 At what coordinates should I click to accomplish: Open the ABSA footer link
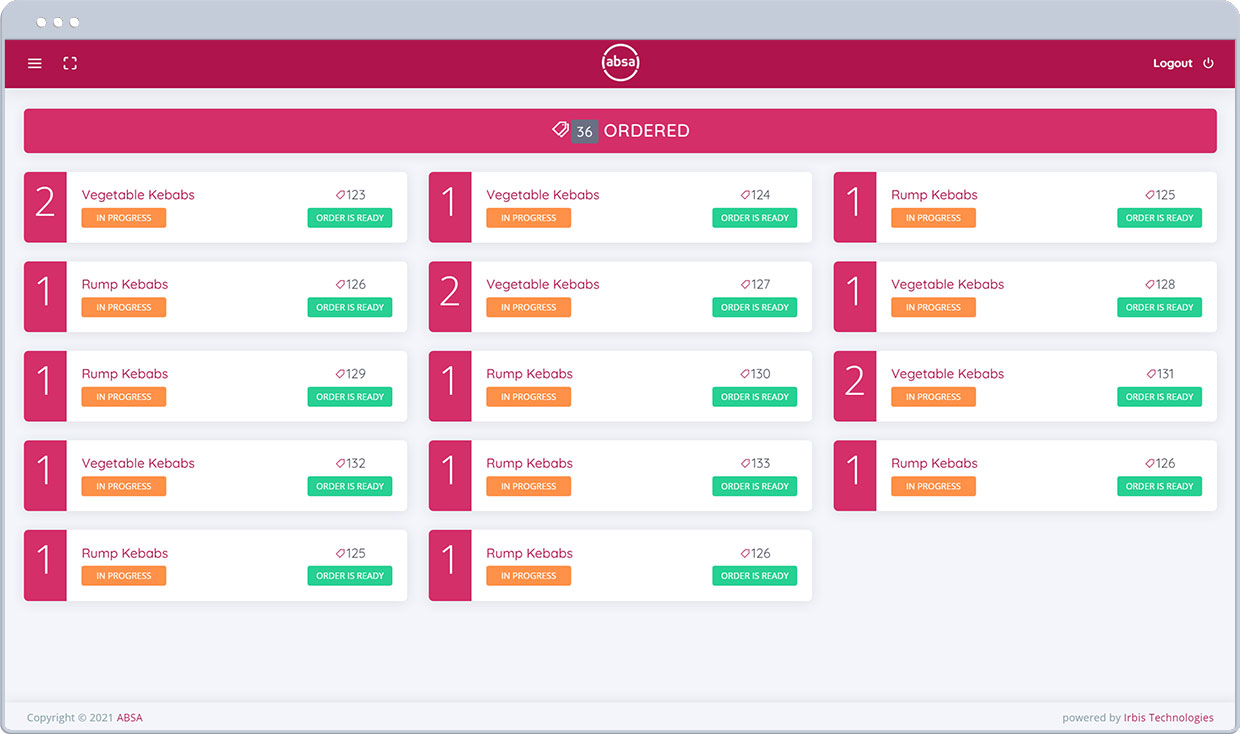[129, 717]
